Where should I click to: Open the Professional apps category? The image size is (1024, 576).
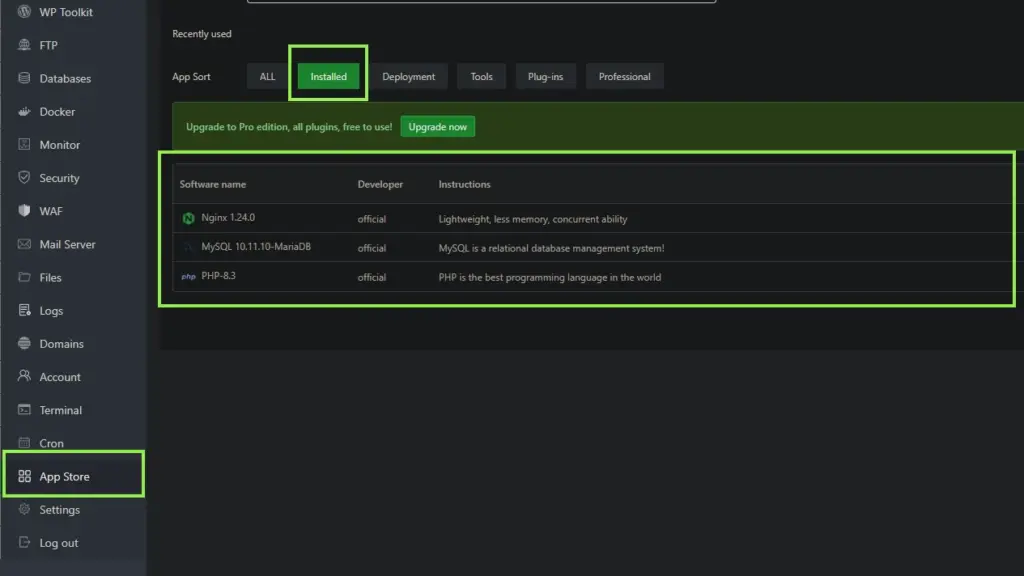pos(624,75)
